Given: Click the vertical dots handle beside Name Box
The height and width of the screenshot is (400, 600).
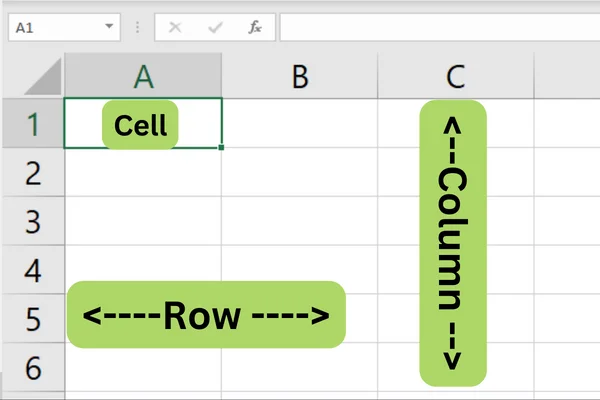Looking at the screenshot, I should pos(137,27).
